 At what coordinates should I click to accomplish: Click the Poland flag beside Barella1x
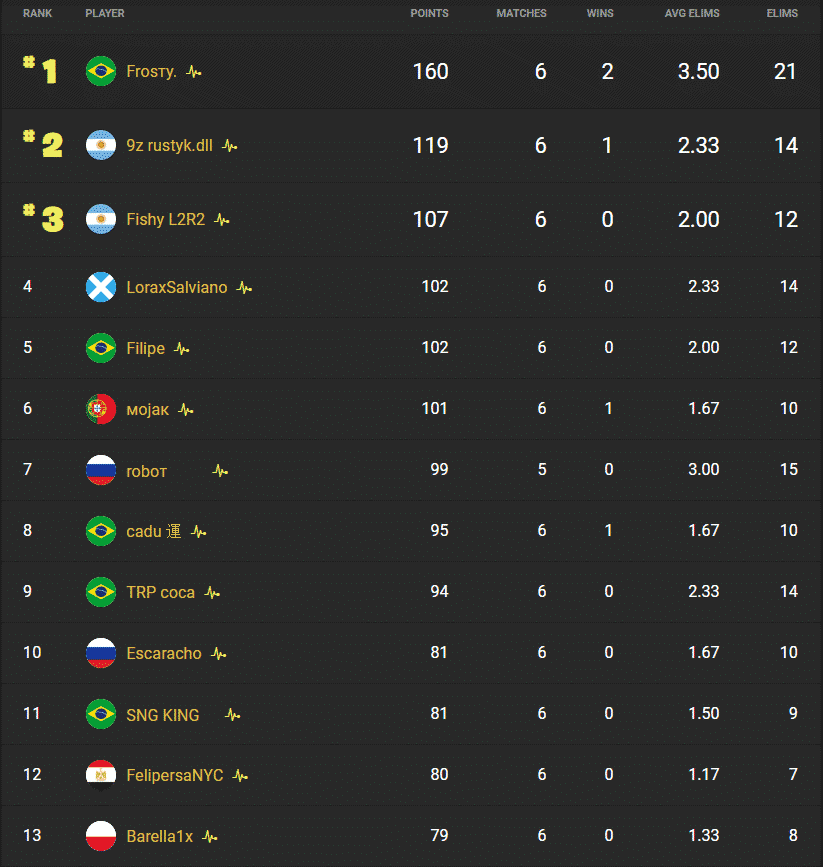(x=100, y=835)
